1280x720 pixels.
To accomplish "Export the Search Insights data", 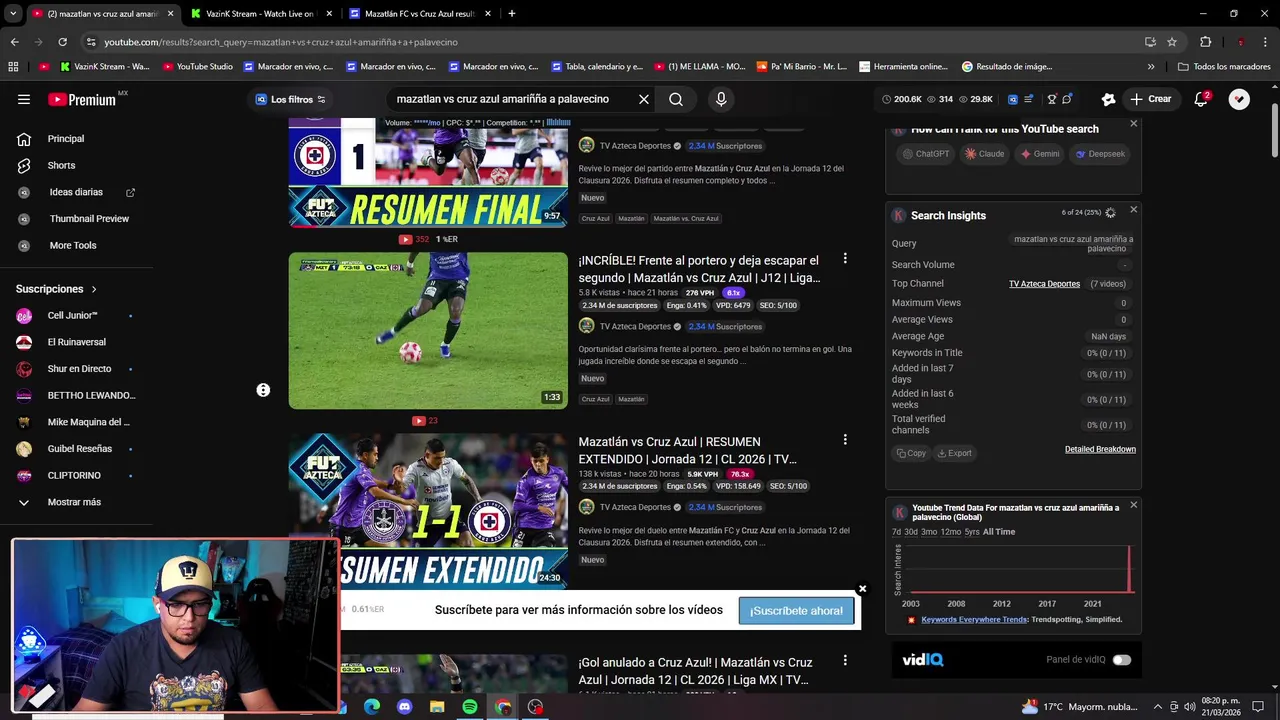I will (x=954, y=453).
